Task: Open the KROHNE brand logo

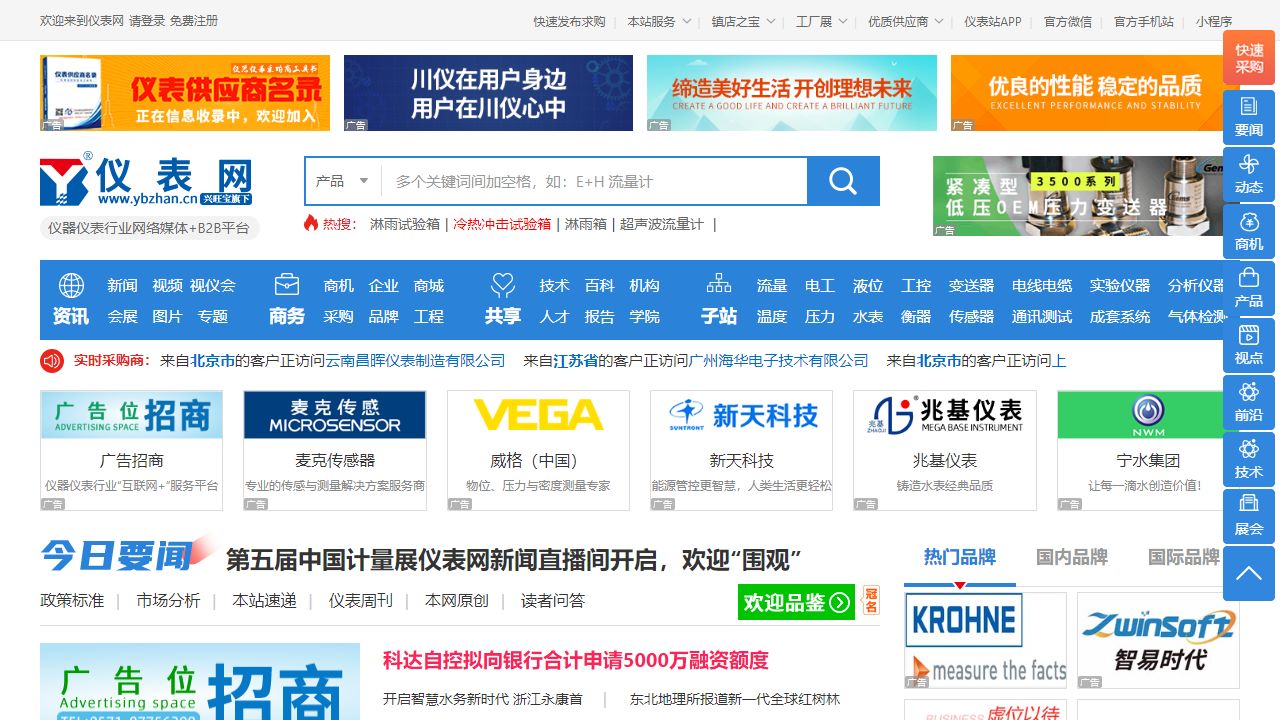Action: [985, 640]
